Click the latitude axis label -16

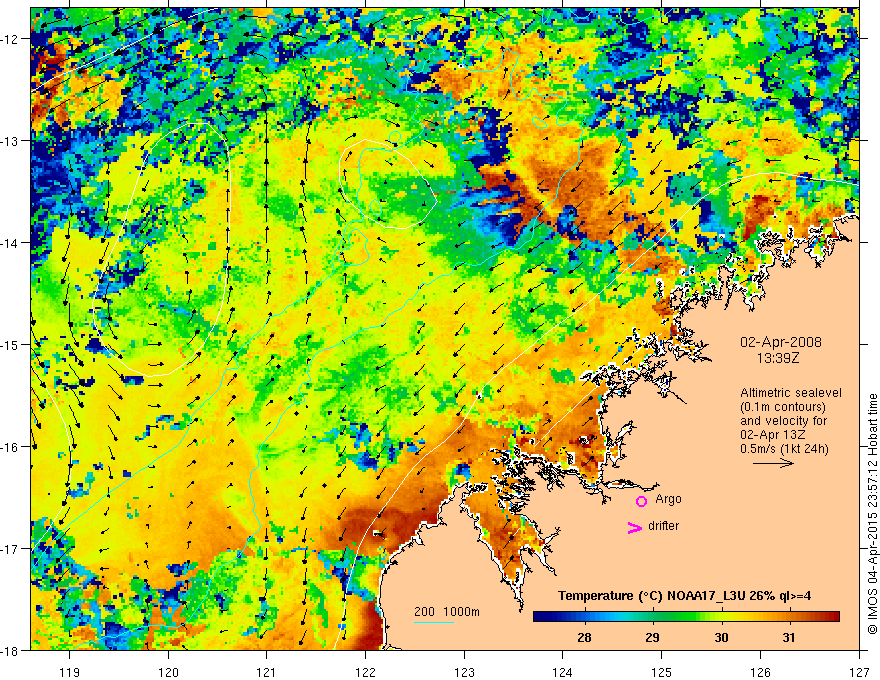click(x=10, y=447)
